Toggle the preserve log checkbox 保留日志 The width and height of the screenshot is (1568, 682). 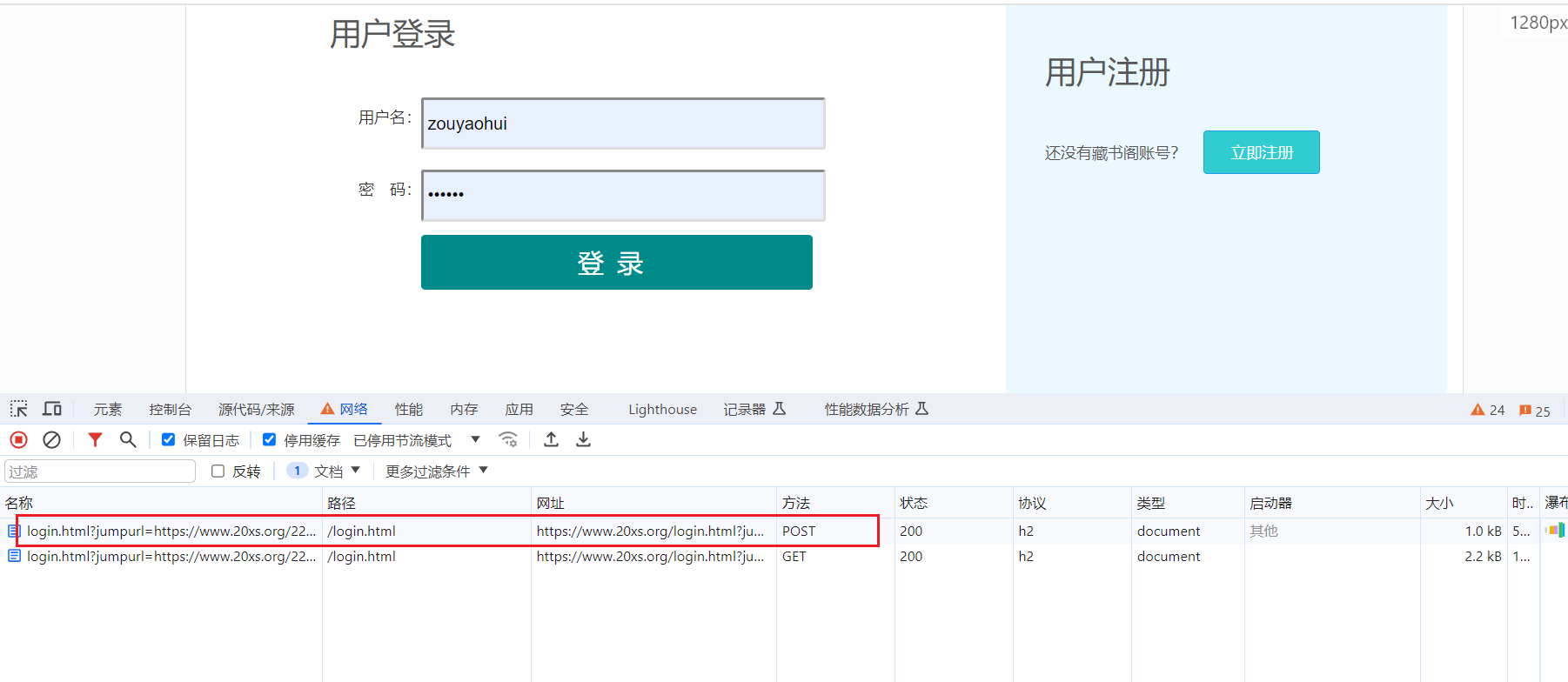pyautogui.click(x=169, y=440)
